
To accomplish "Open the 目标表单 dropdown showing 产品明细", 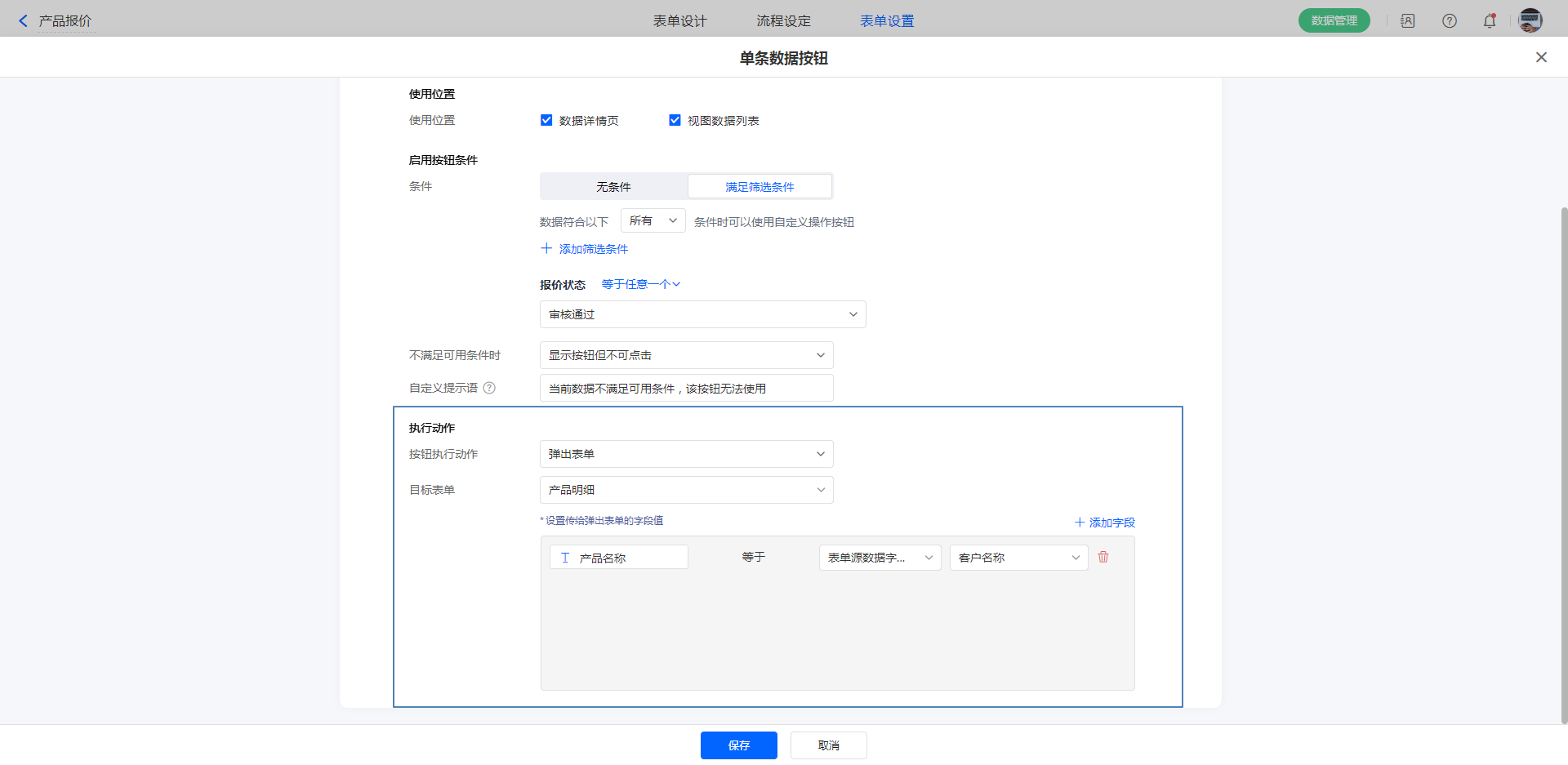I will coord(686,490).
